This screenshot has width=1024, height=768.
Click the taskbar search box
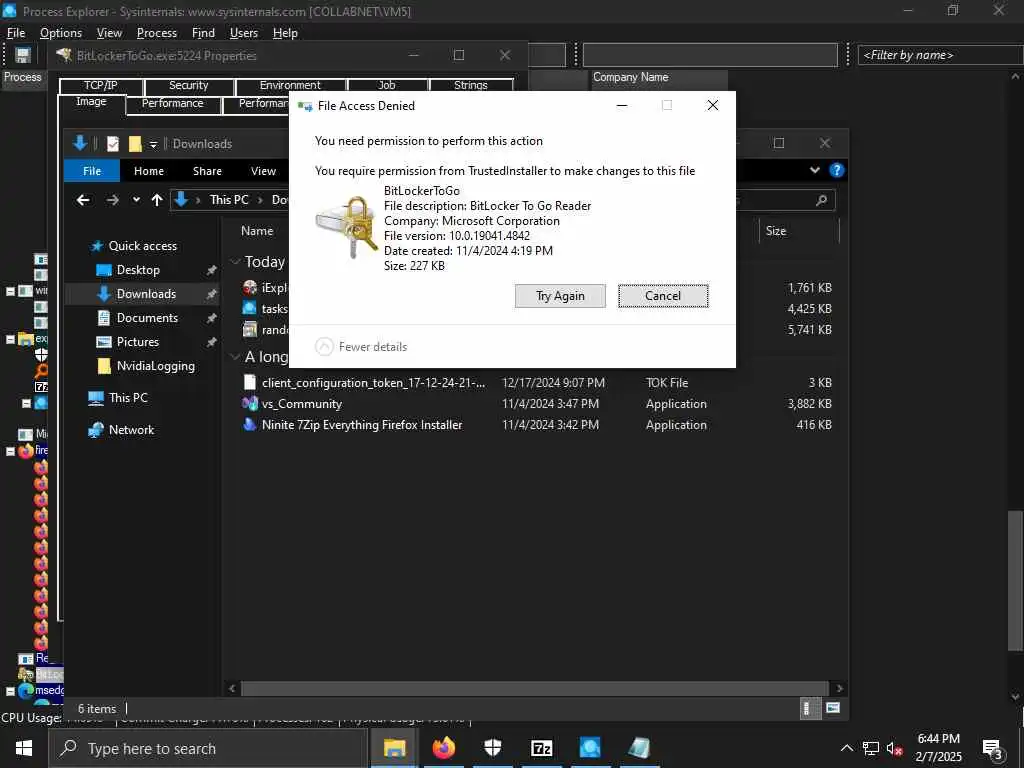[x=209, y=748]
